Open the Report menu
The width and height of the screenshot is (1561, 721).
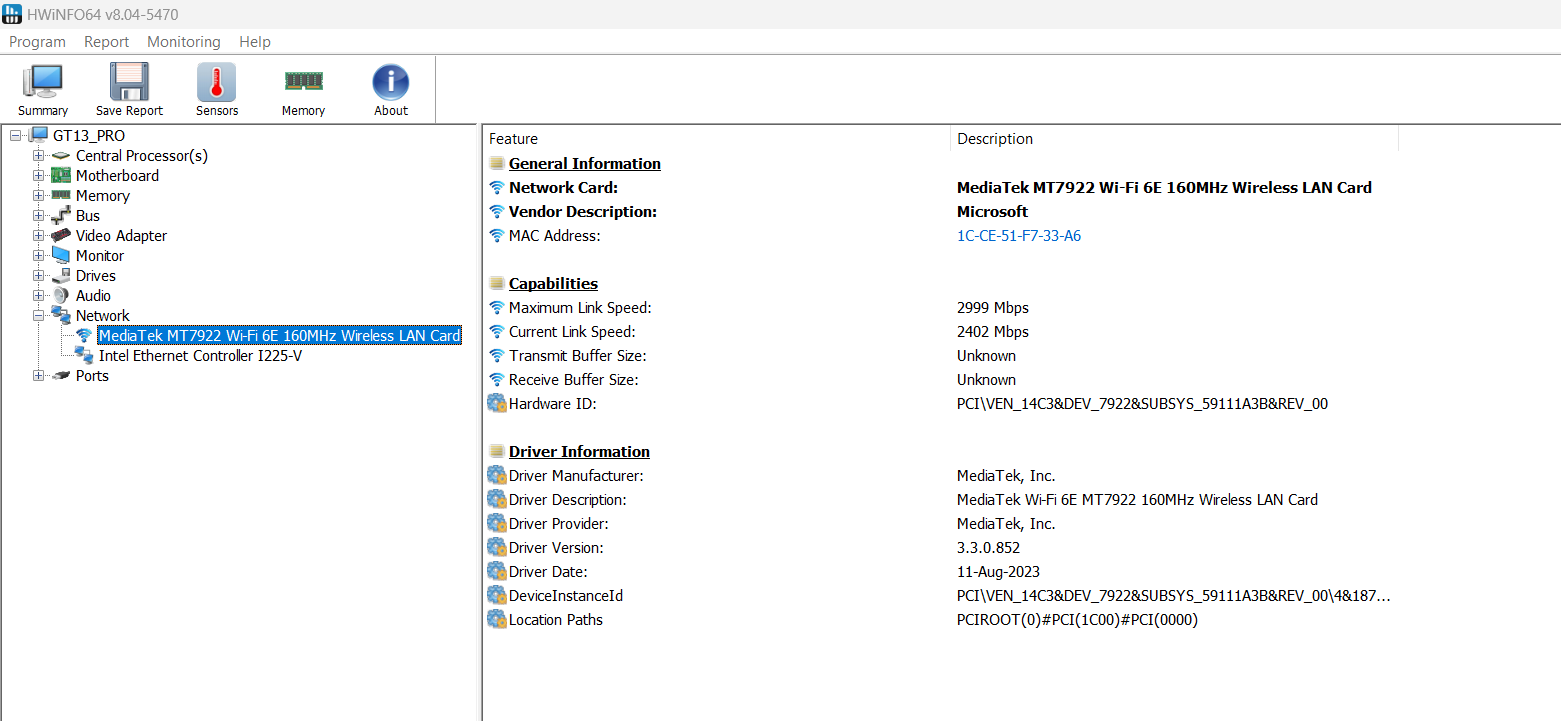[106, 42]
